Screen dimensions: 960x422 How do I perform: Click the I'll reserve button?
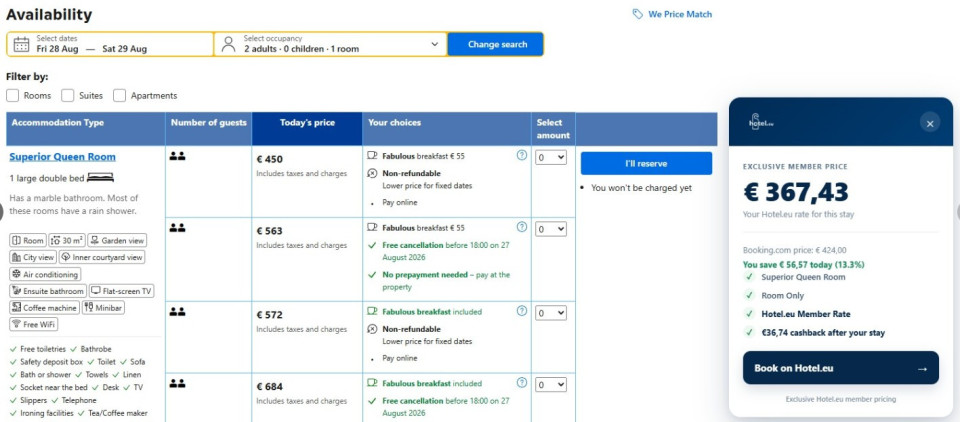[646, 164]
